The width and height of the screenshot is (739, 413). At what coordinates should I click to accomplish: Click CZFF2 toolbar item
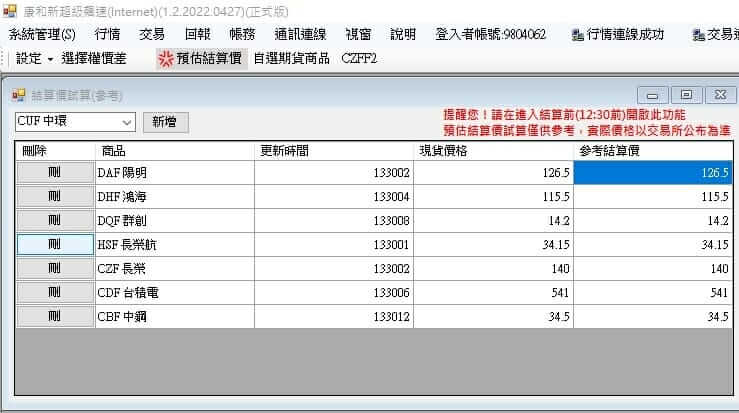click(x=359, y=58)
